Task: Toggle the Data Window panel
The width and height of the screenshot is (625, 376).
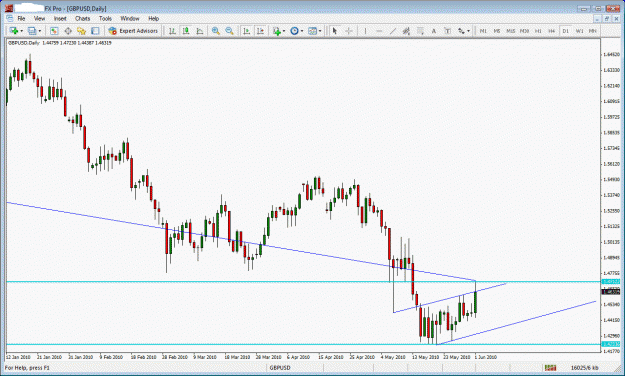Action: tap(68, 31)
